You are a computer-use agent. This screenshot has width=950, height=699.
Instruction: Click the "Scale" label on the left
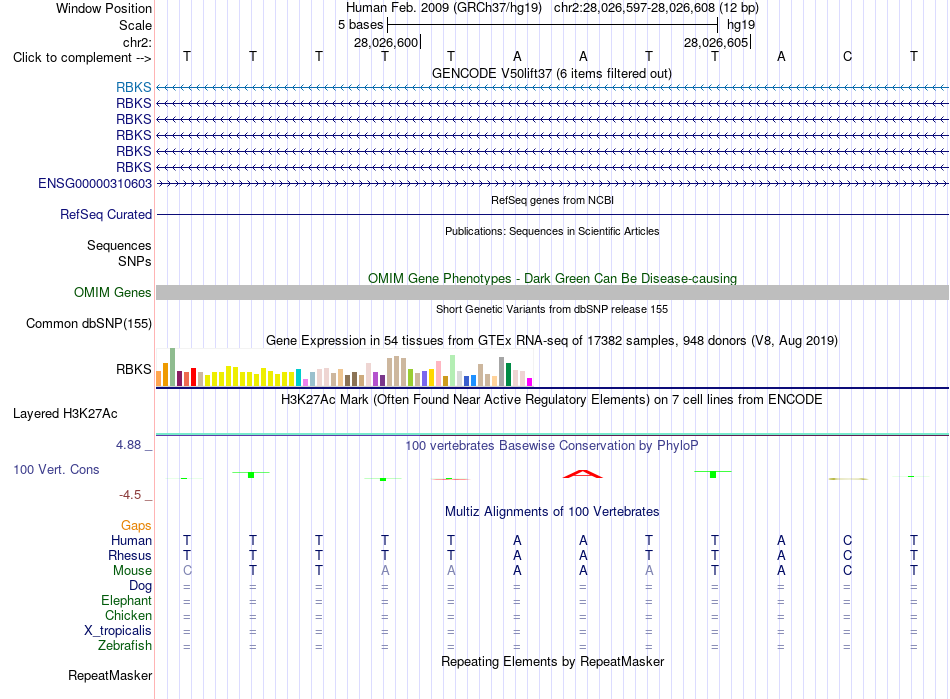[135, 25]
